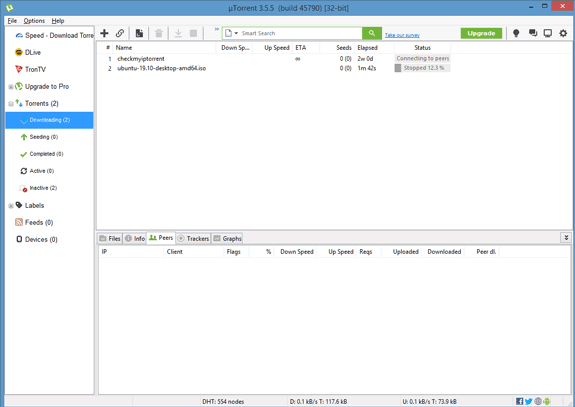
Task: Click download speed status bar entry
Action: pyautogui.click(x=318, y=402)
